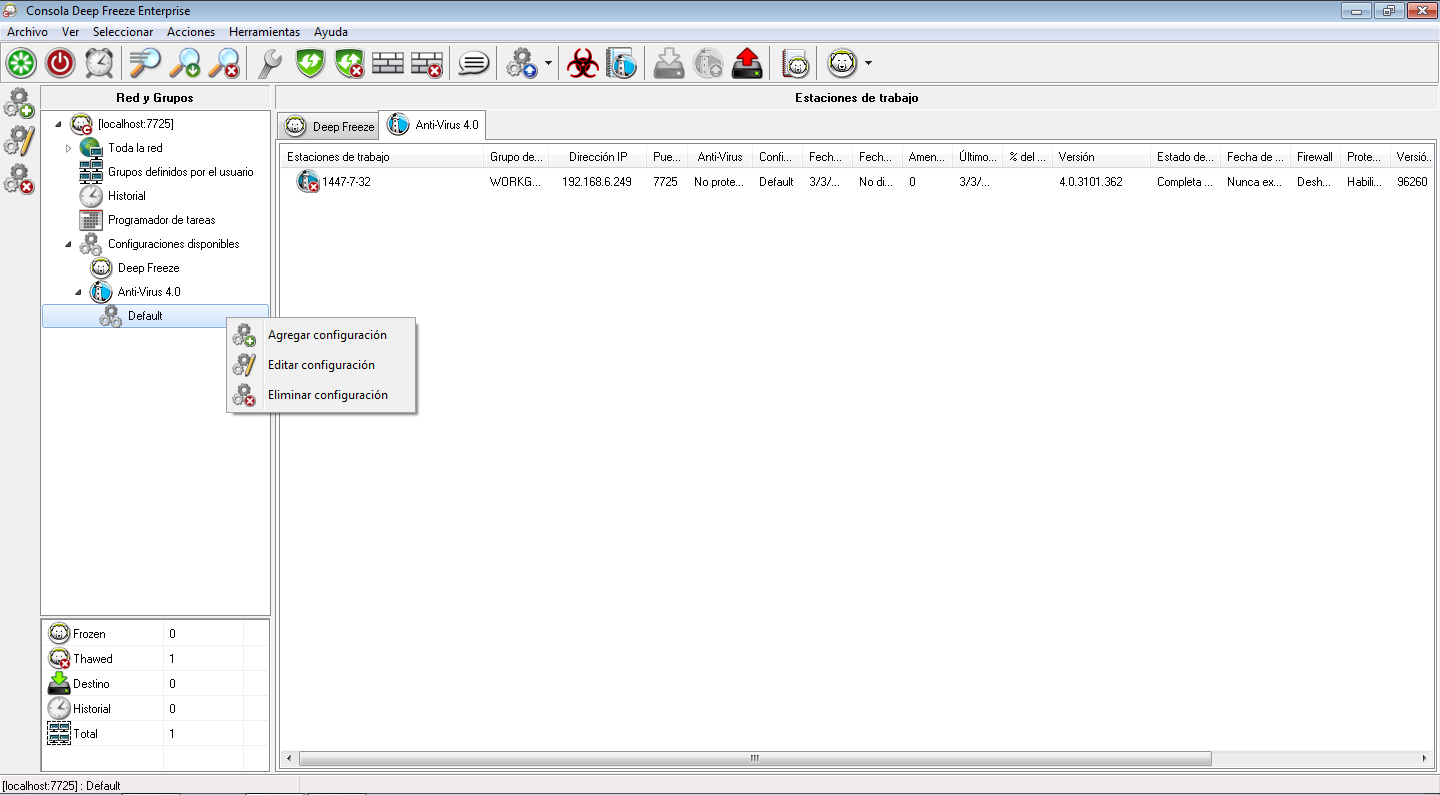Image resolution: width=1440 pixels, height=795 pixels.
Task: Select Programador de tareas tree item
Action: click(162, 220)
